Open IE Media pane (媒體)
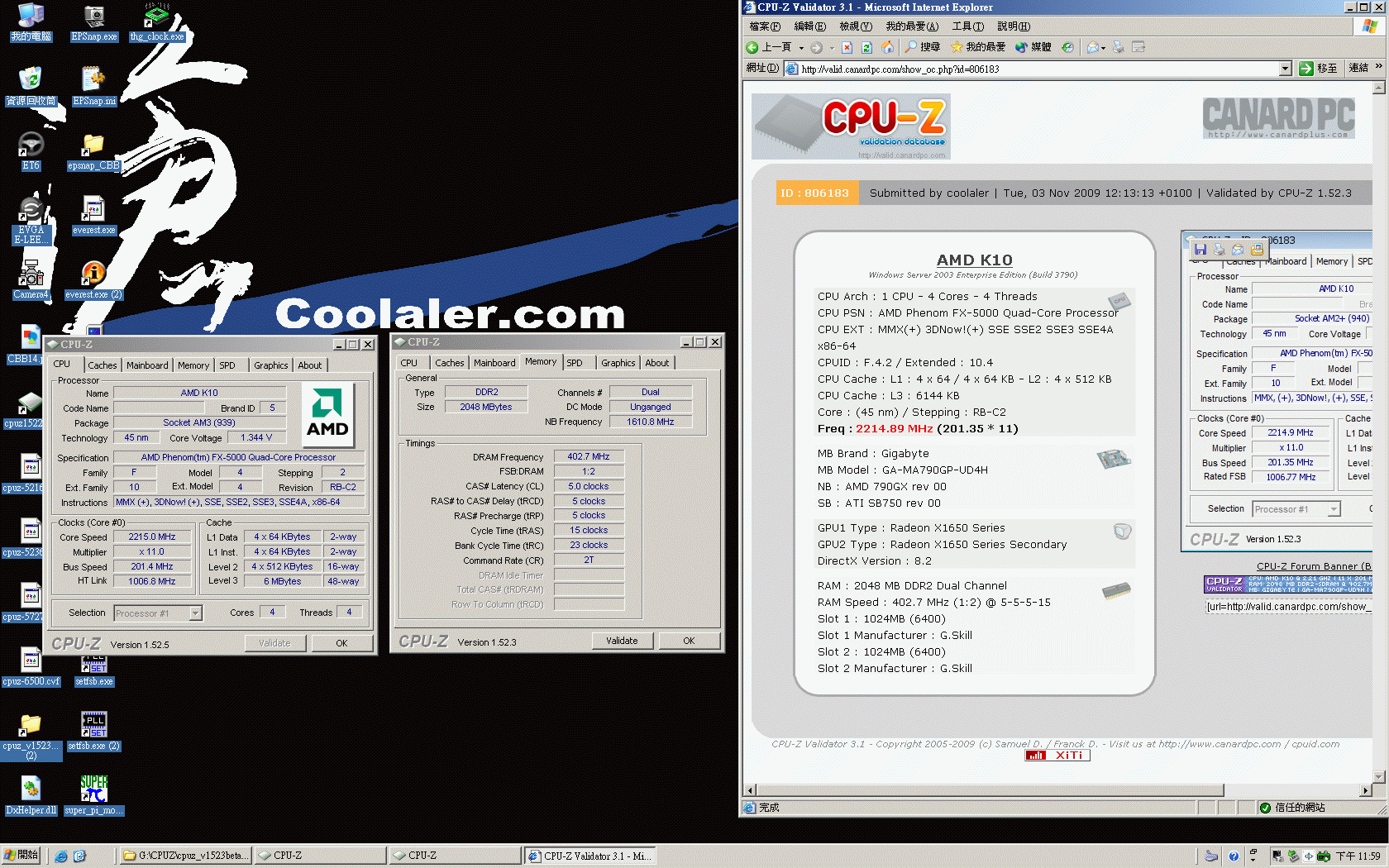 click(x=1033, y=47)
